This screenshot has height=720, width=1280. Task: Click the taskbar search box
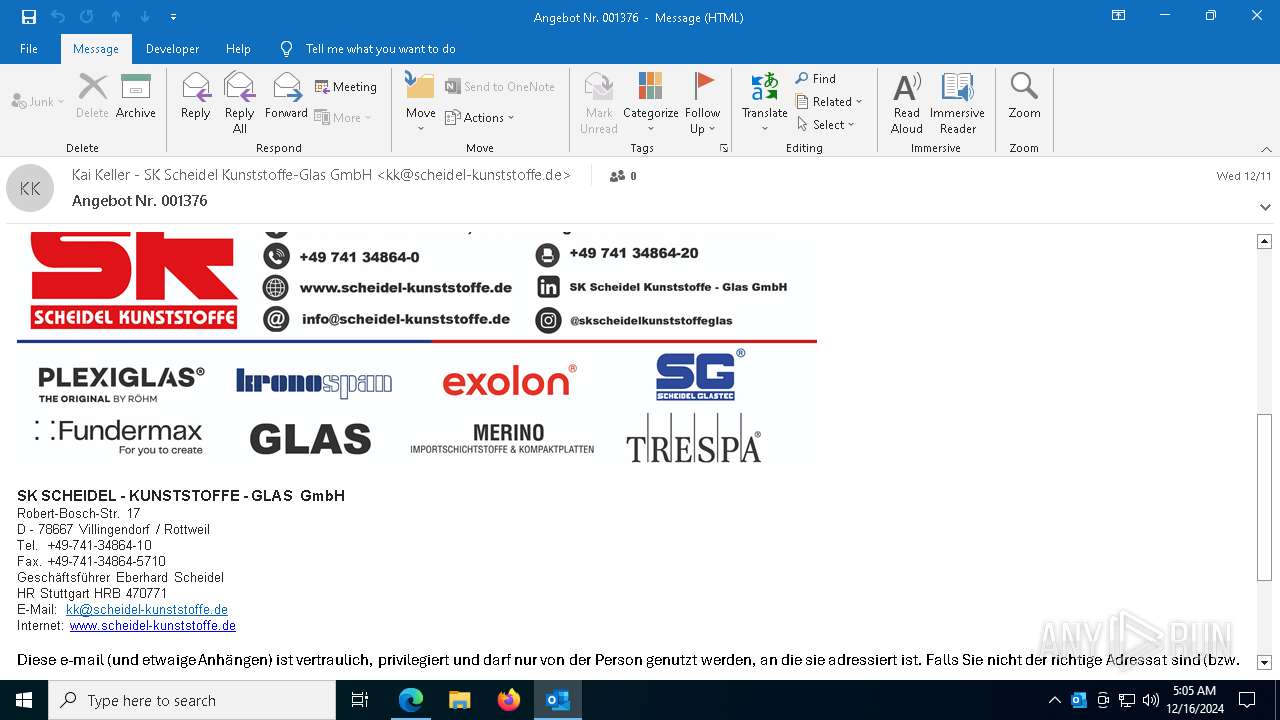(x=192, y=700)
